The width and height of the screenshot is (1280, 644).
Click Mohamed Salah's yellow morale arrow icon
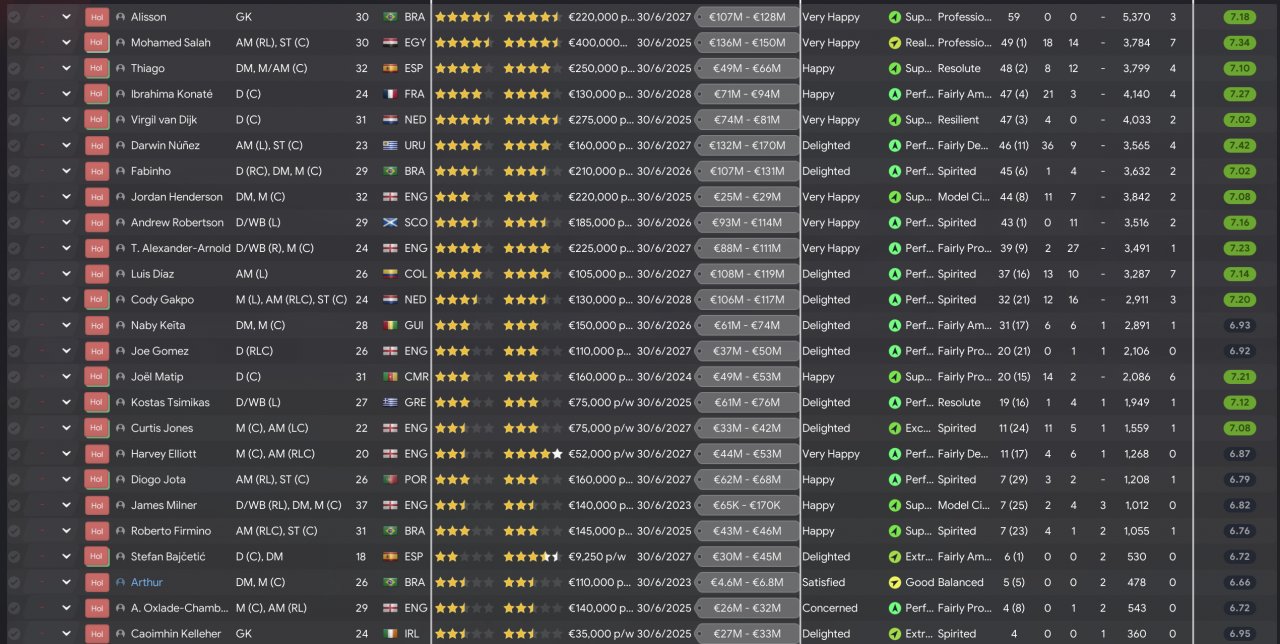click(894, 43)
